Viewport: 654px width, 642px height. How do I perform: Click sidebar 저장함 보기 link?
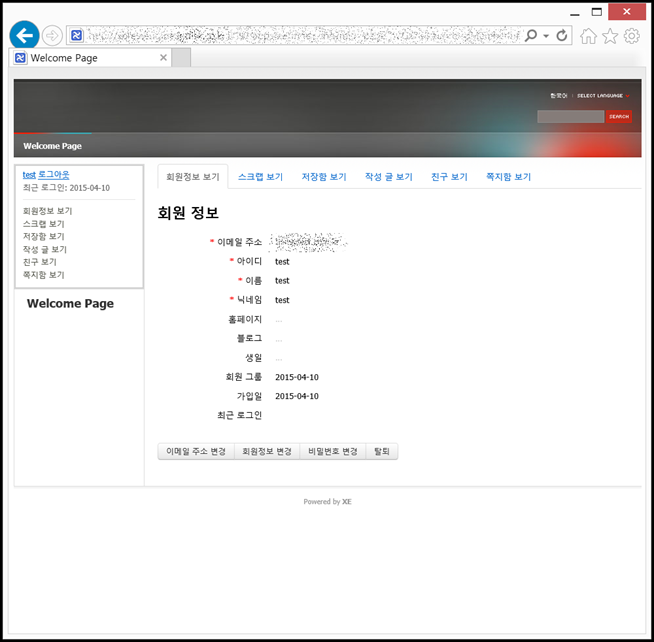44,237
